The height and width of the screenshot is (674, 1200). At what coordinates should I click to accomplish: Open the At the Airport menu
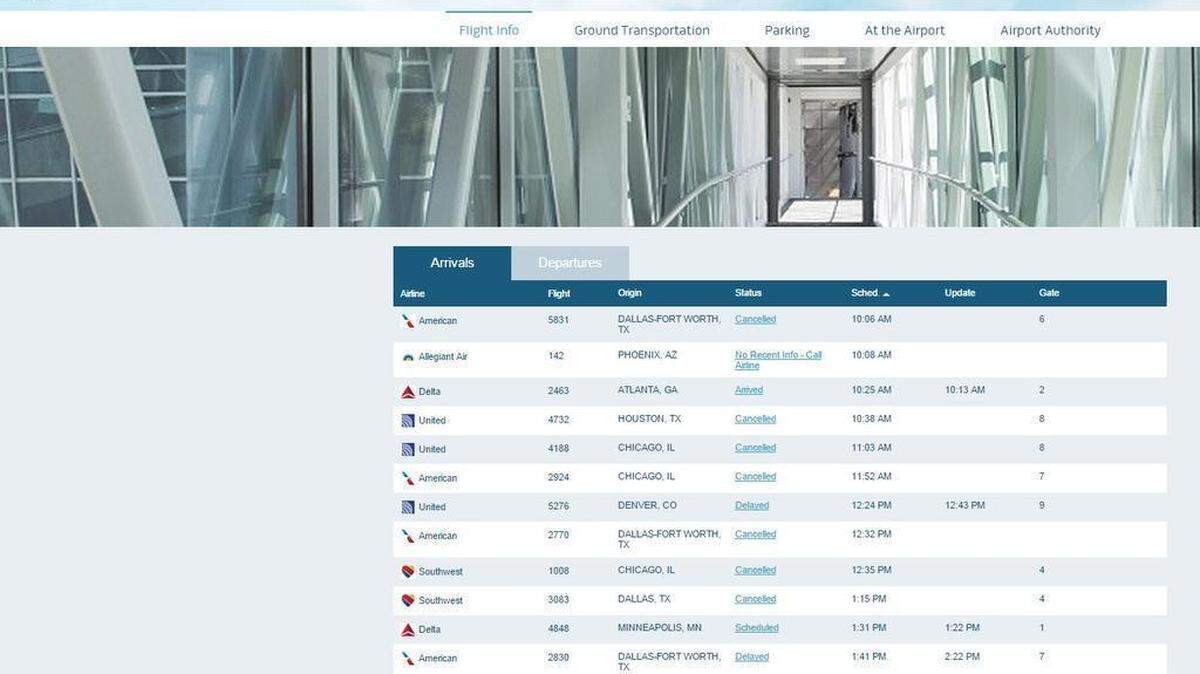[x=905, y=30]
